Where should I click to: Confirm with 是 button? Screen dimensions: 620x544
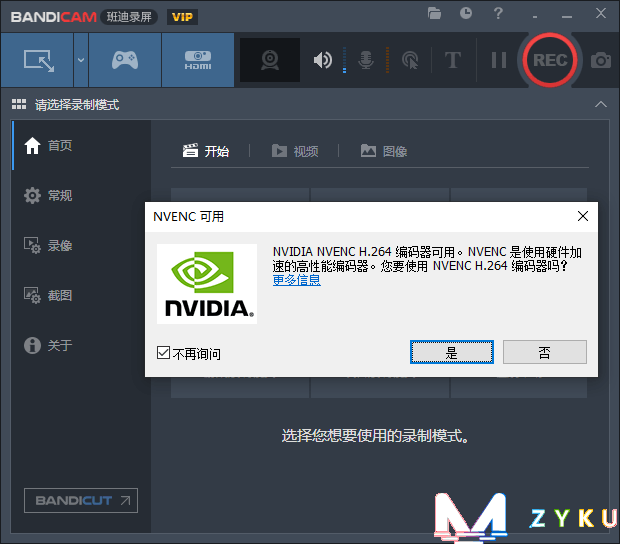[x=452, y=352]
